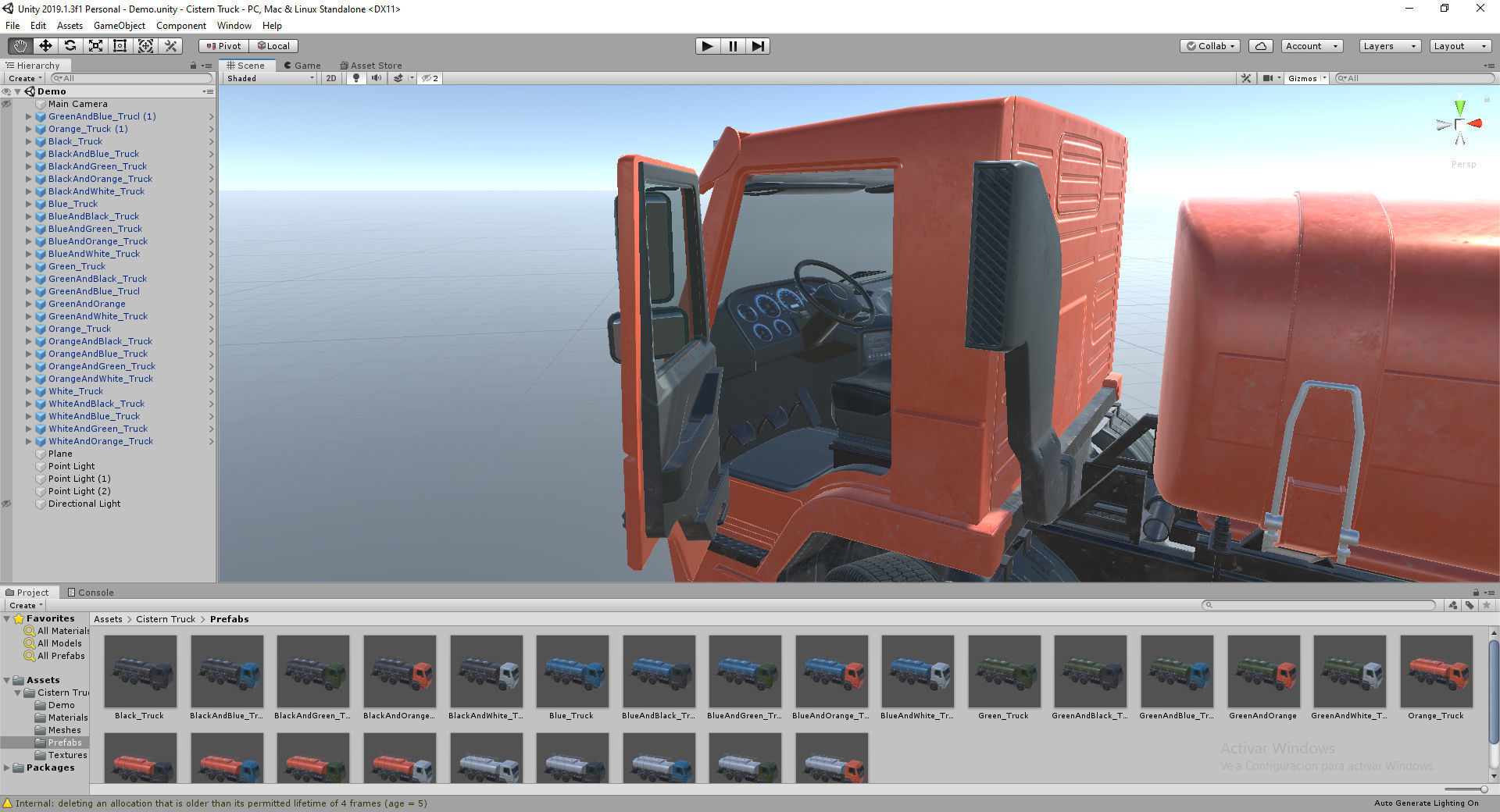
Task: Select the Move tool
Action: pyautogui.click(x=45, y=46)
